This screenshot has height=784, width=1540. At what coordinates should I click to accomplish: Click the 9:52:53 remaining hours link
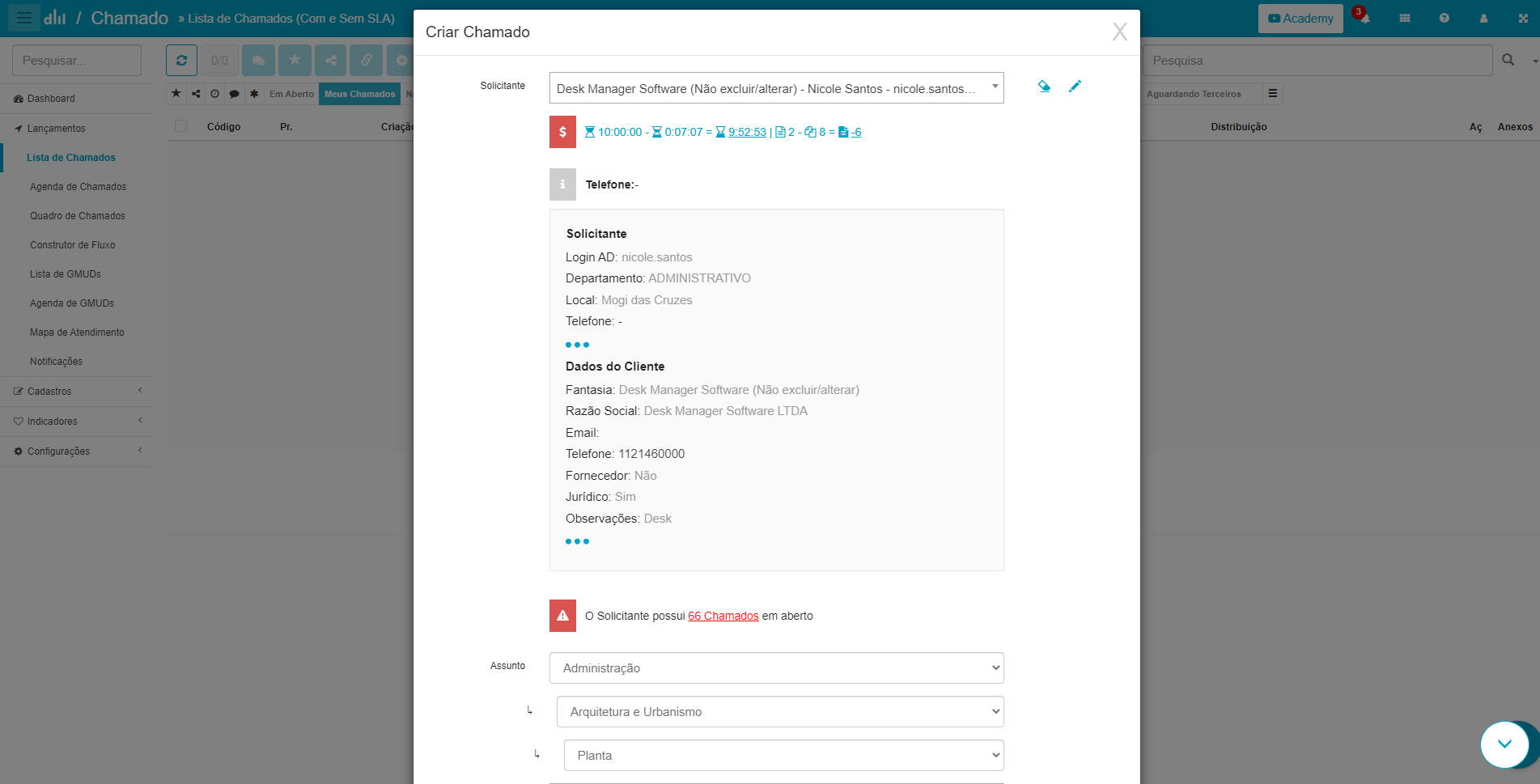click(747, 132)
